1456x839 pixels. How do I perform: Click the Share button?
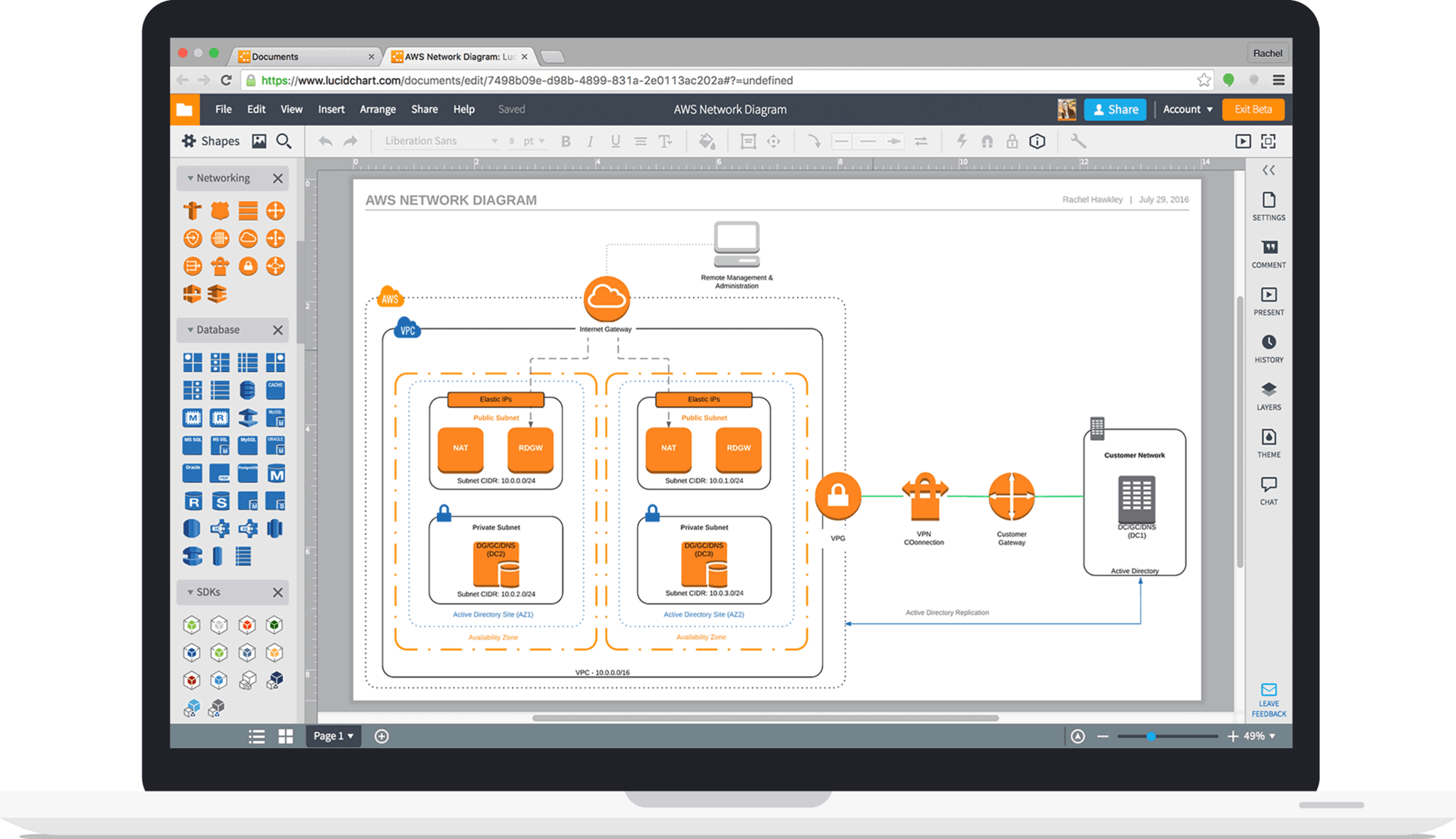(1115, 109)
